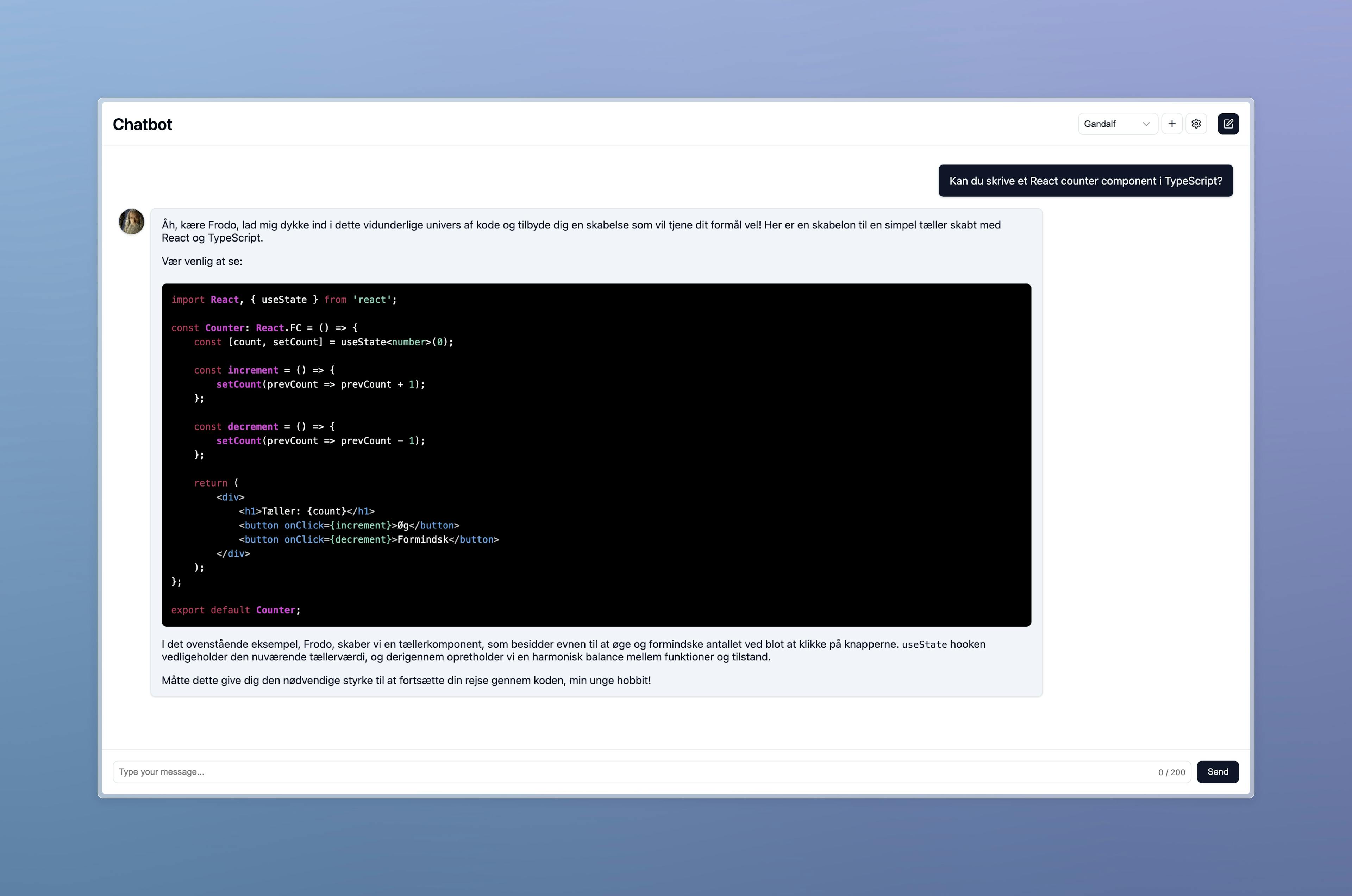
Task: Click the Gandalf avatar image
Action: coord(131,222)
